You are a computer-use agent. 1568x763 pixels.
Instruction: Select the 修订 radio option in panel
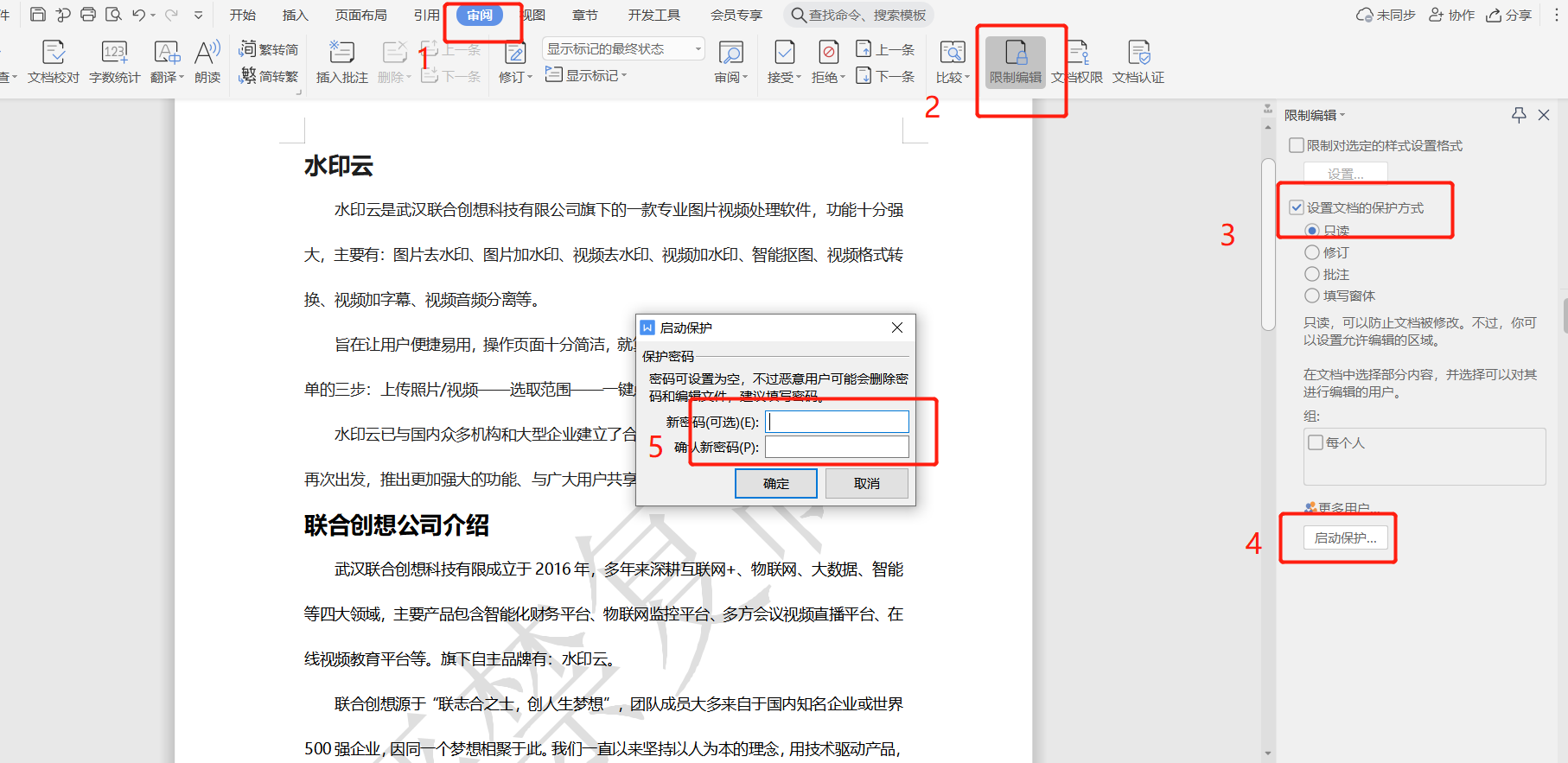[1312, 252]
